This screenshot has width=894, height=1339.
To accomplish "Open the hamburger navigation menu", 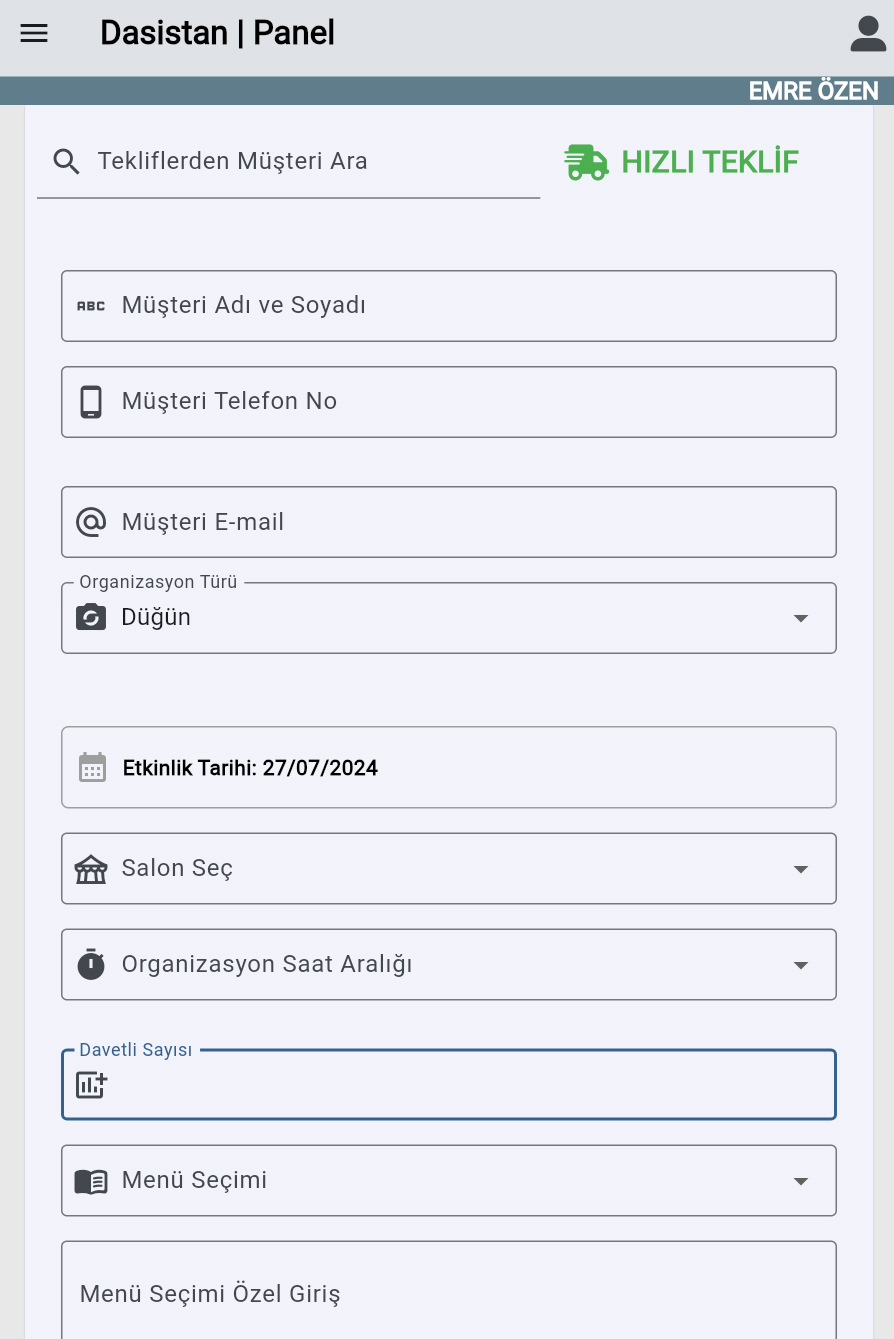I will tap(34, 33).
